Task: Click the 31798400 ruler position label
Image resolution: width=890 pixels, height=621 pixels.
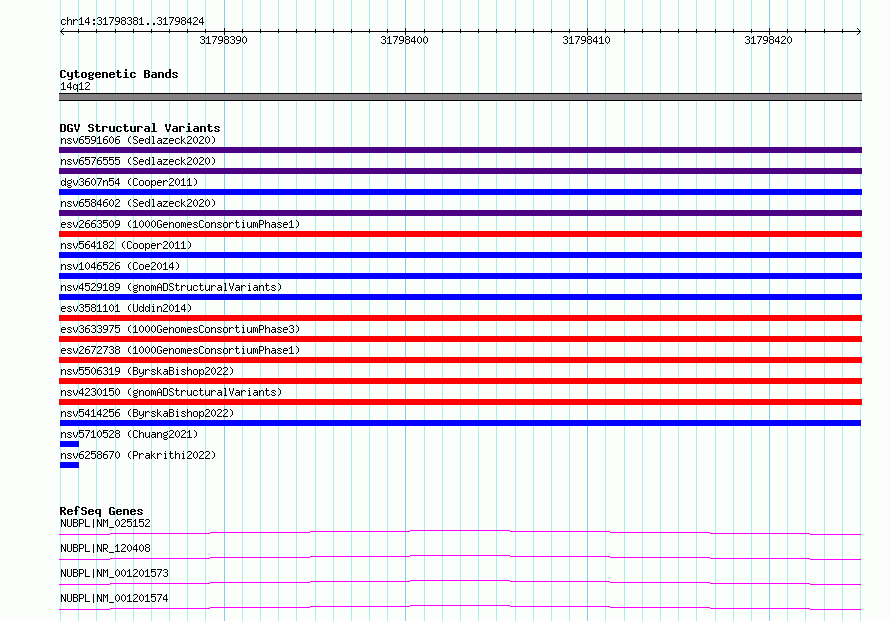Action: tap(405, 40)
